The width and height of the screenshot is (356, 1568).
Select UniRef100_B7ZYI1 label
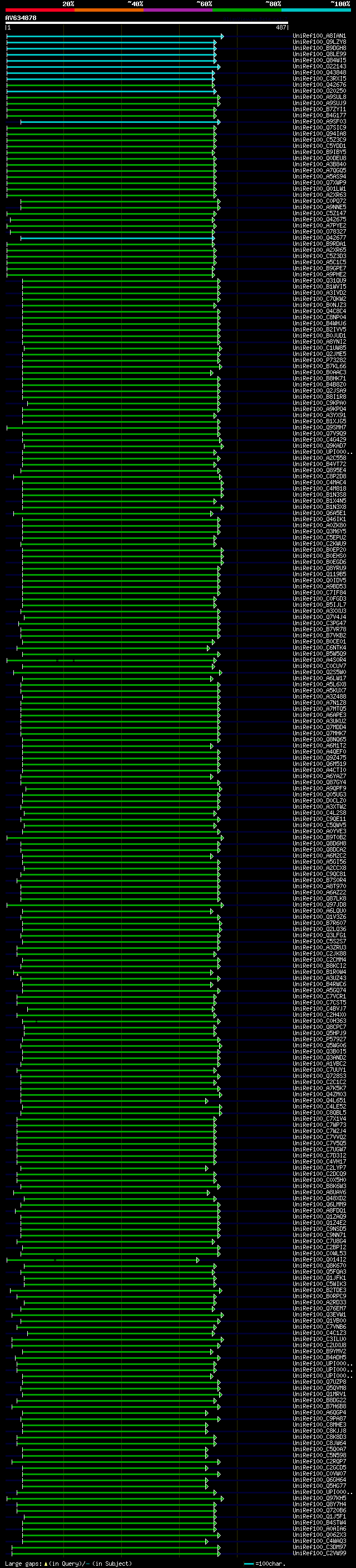(319, 110)
